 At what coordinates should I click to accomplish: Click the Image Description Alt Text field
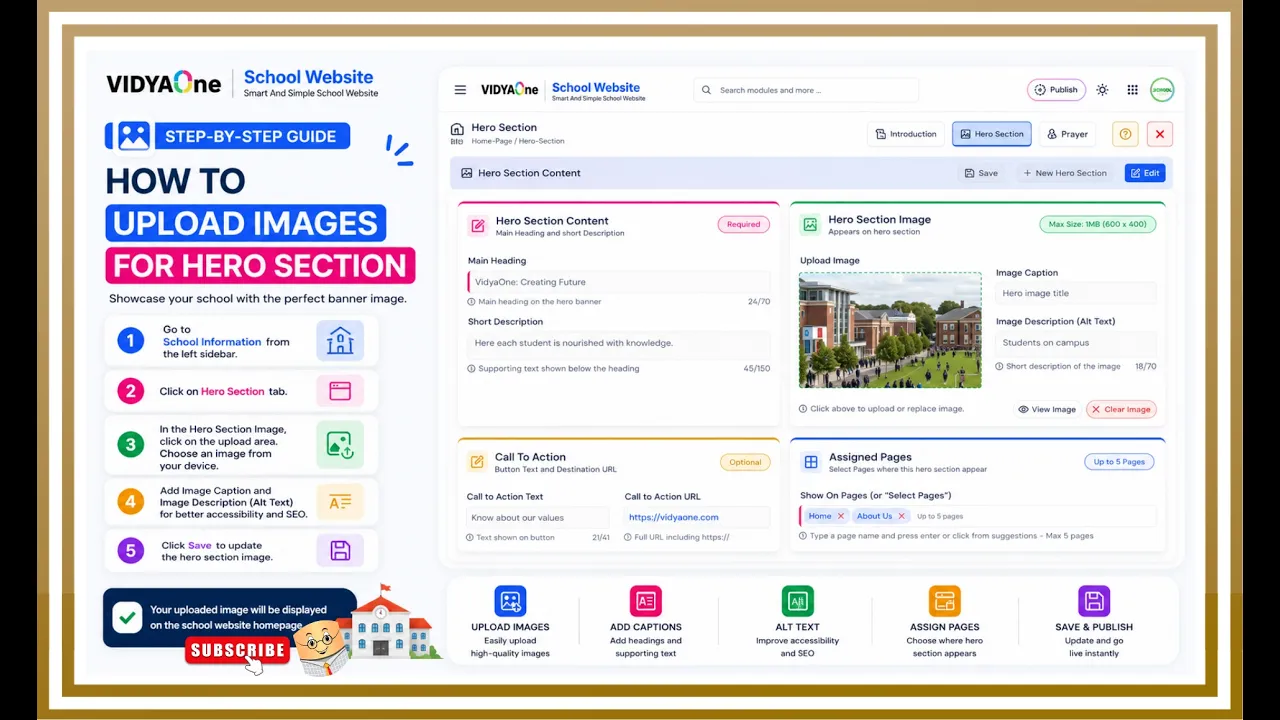1076,342
